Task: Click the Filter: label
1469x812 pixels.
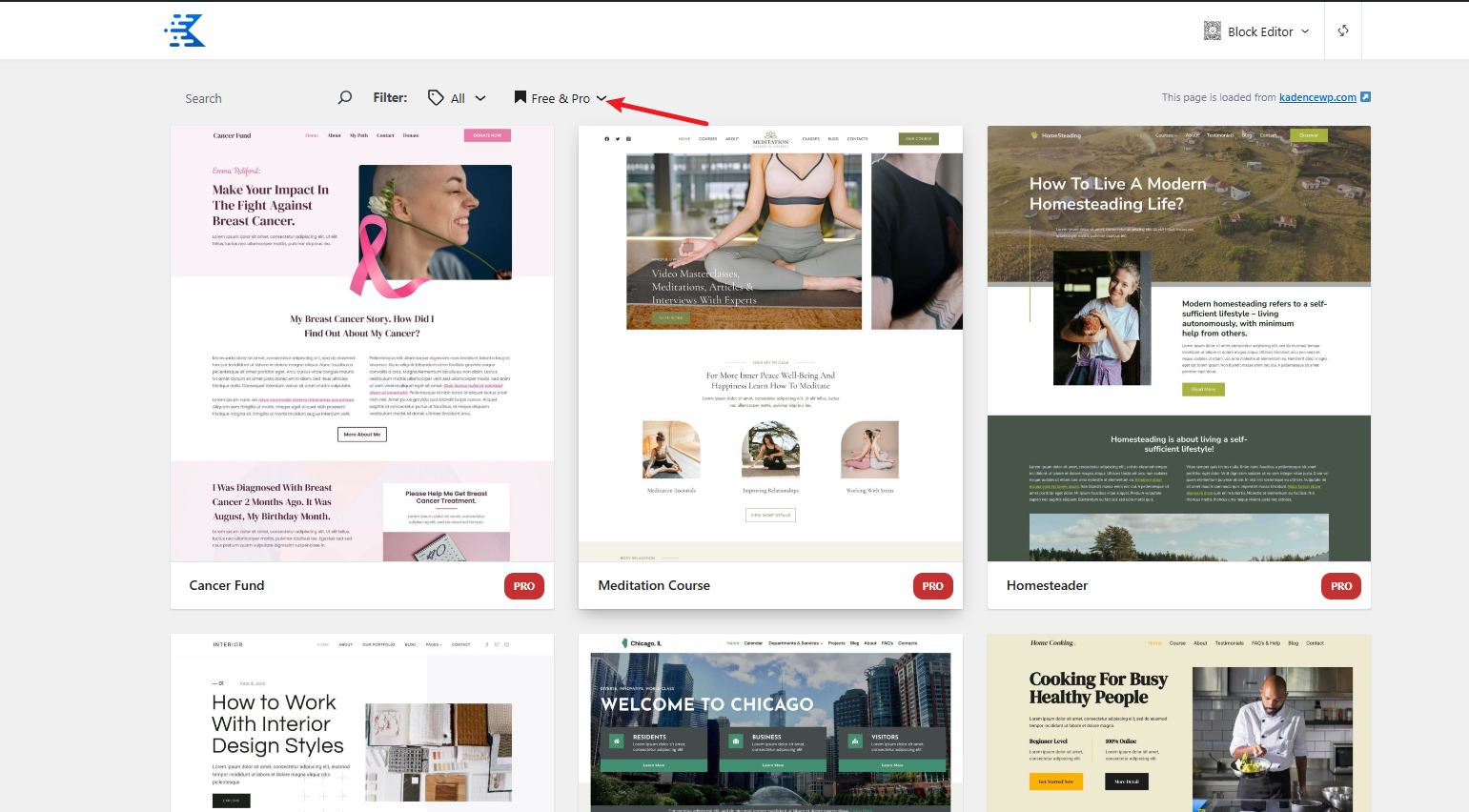Action: (x=390, y=97)
